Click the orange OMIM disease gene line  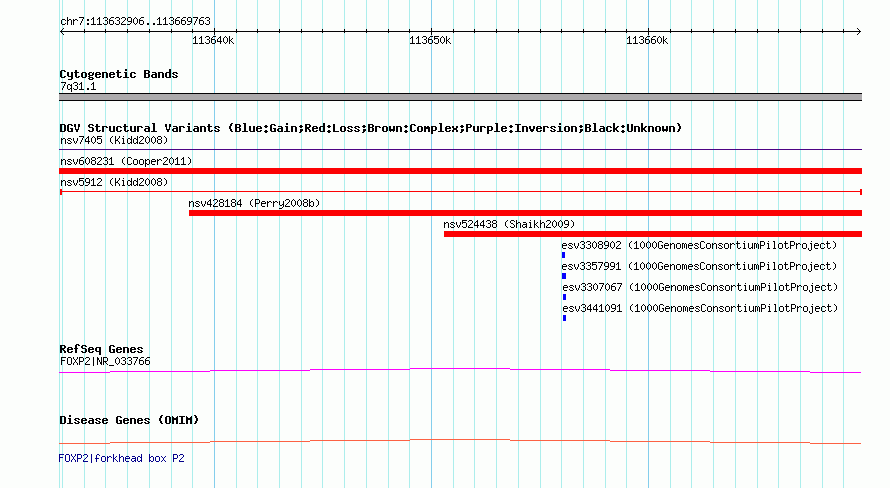click(x=460, y=441)
